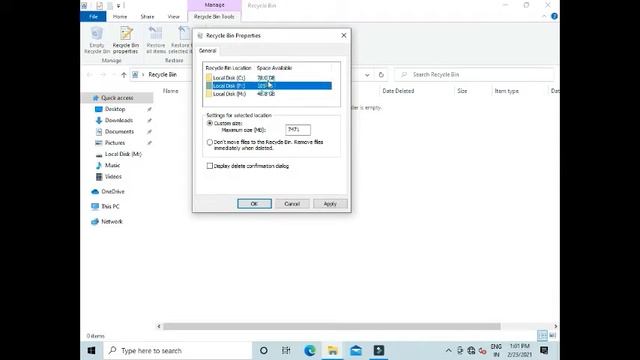Switch to the View ribbon tab
The width and height of the screenshot is (640, 360).
coord(173,17)
